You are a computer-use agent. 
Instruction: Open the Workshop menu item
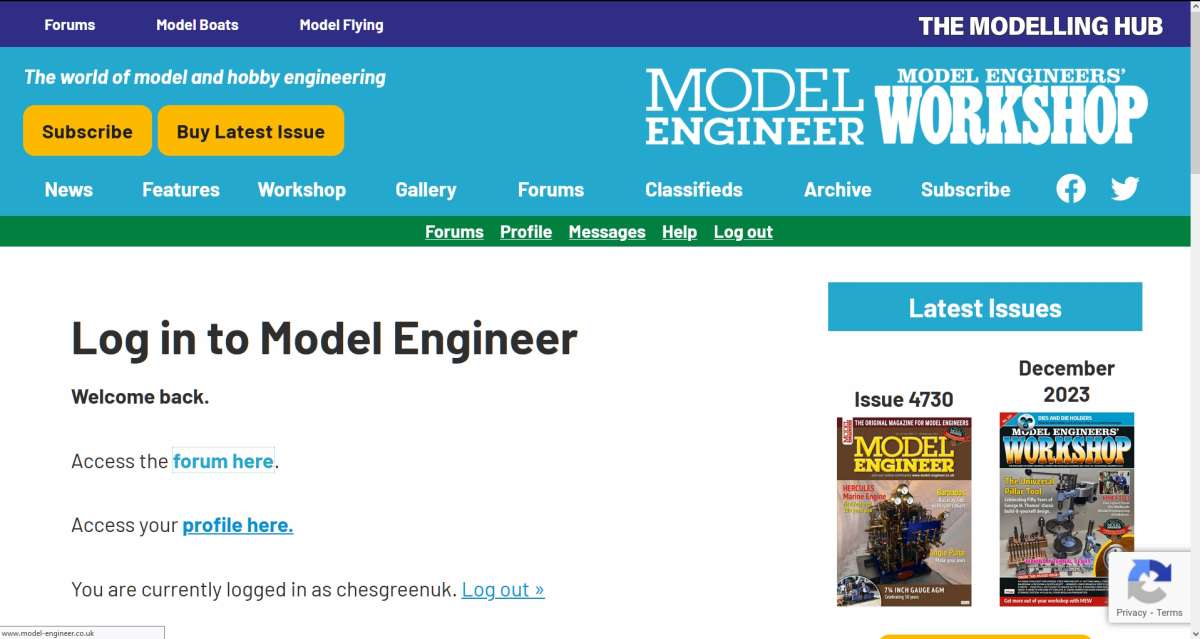302,189
